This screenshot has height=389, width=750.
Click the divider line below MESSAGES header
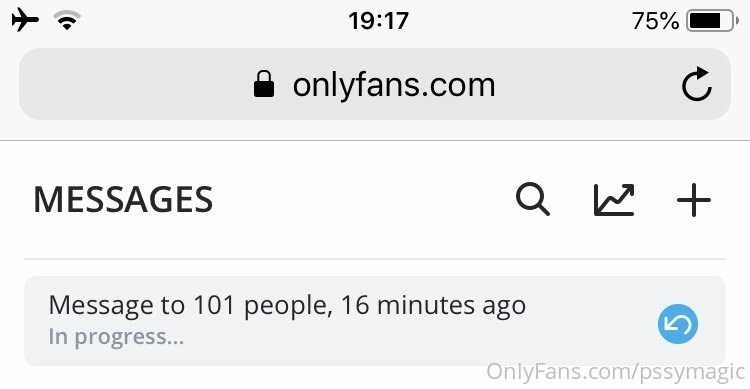click(x=375, y=259)
